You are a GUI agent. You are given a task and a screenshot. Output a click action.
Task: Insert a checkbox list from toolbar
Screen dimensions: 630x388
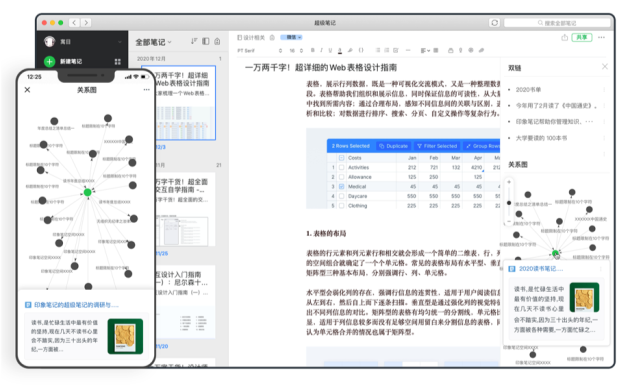click(x=396, y=50)
